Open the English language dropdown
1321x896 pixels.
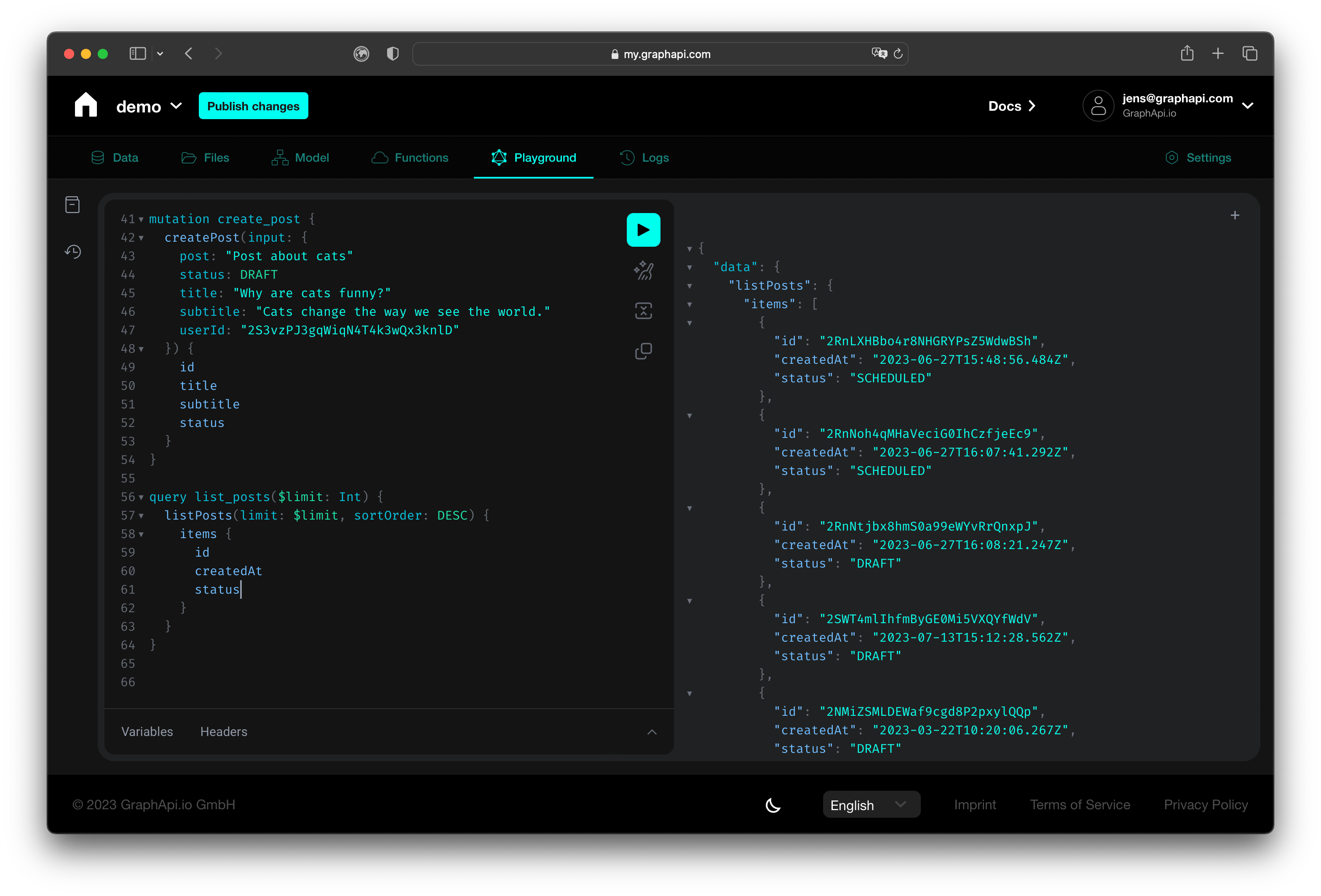tap(871, 805)
